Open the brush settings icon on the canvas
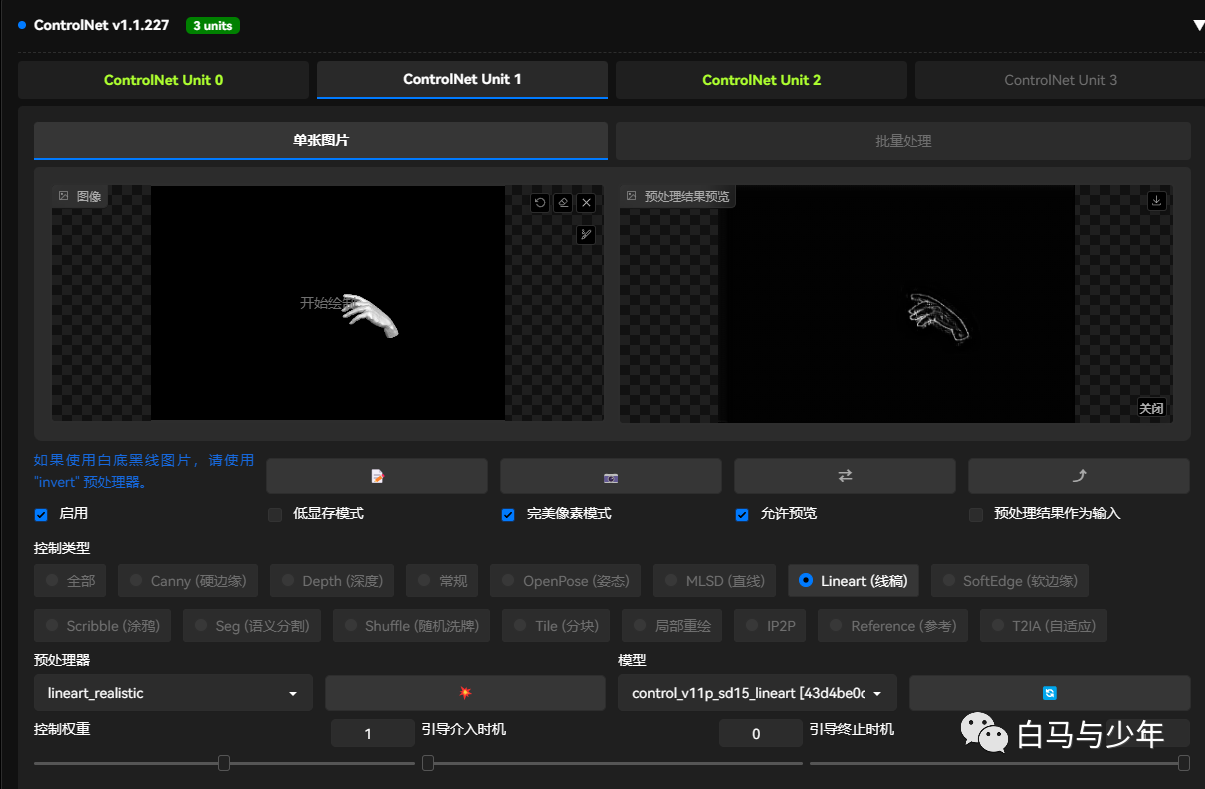This screenshot has width=1205, height=789. point(587,235)
